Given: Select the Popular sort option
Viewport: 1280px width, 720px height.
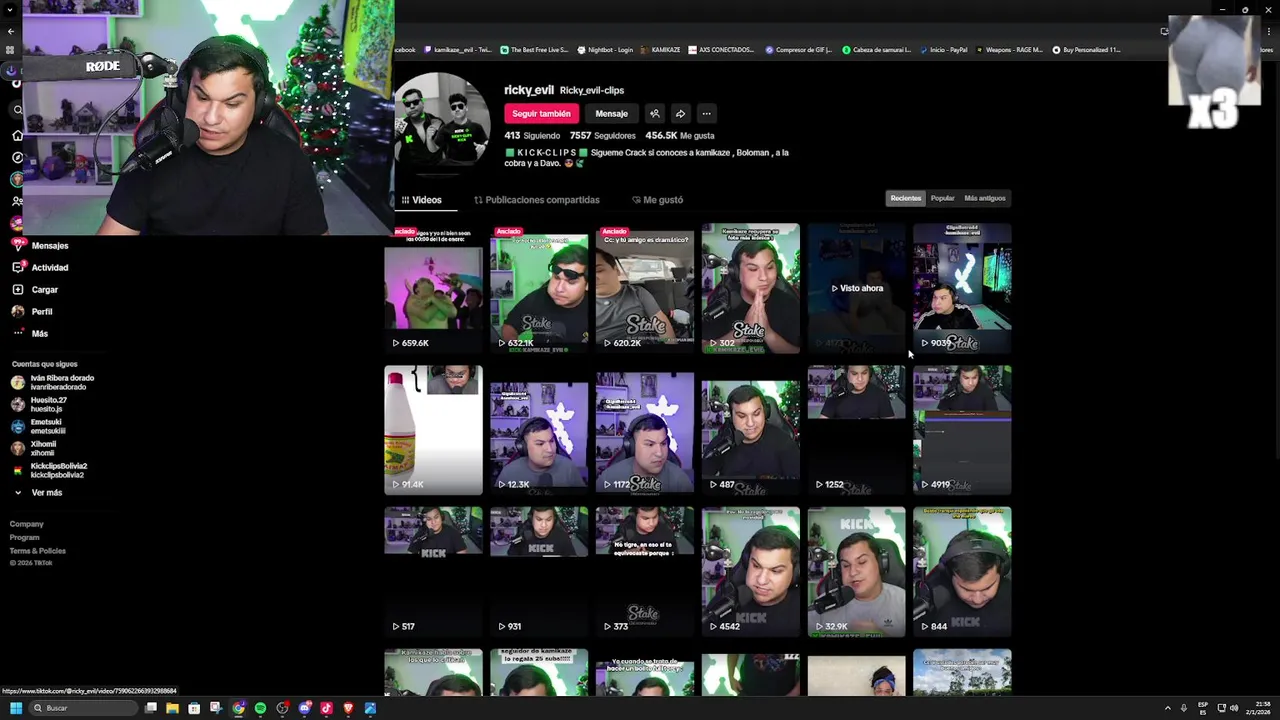Looking at the screenshot, I should tap(943, 198).
